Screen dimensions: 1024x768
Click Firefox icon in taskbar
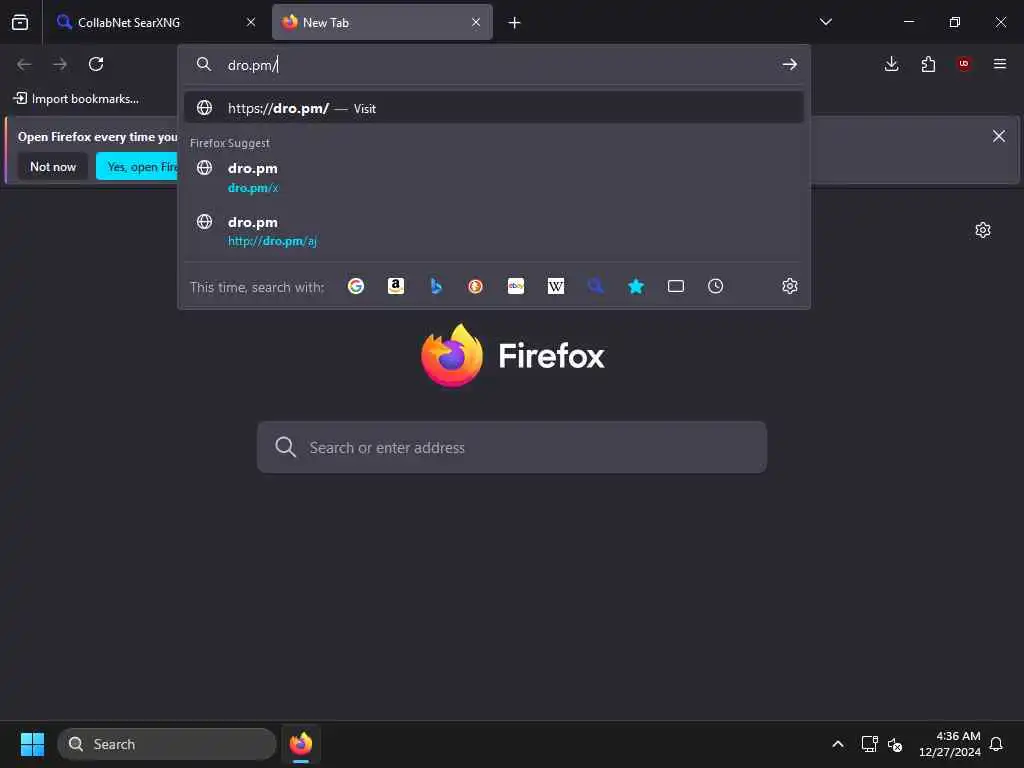(x=301, y=744)
